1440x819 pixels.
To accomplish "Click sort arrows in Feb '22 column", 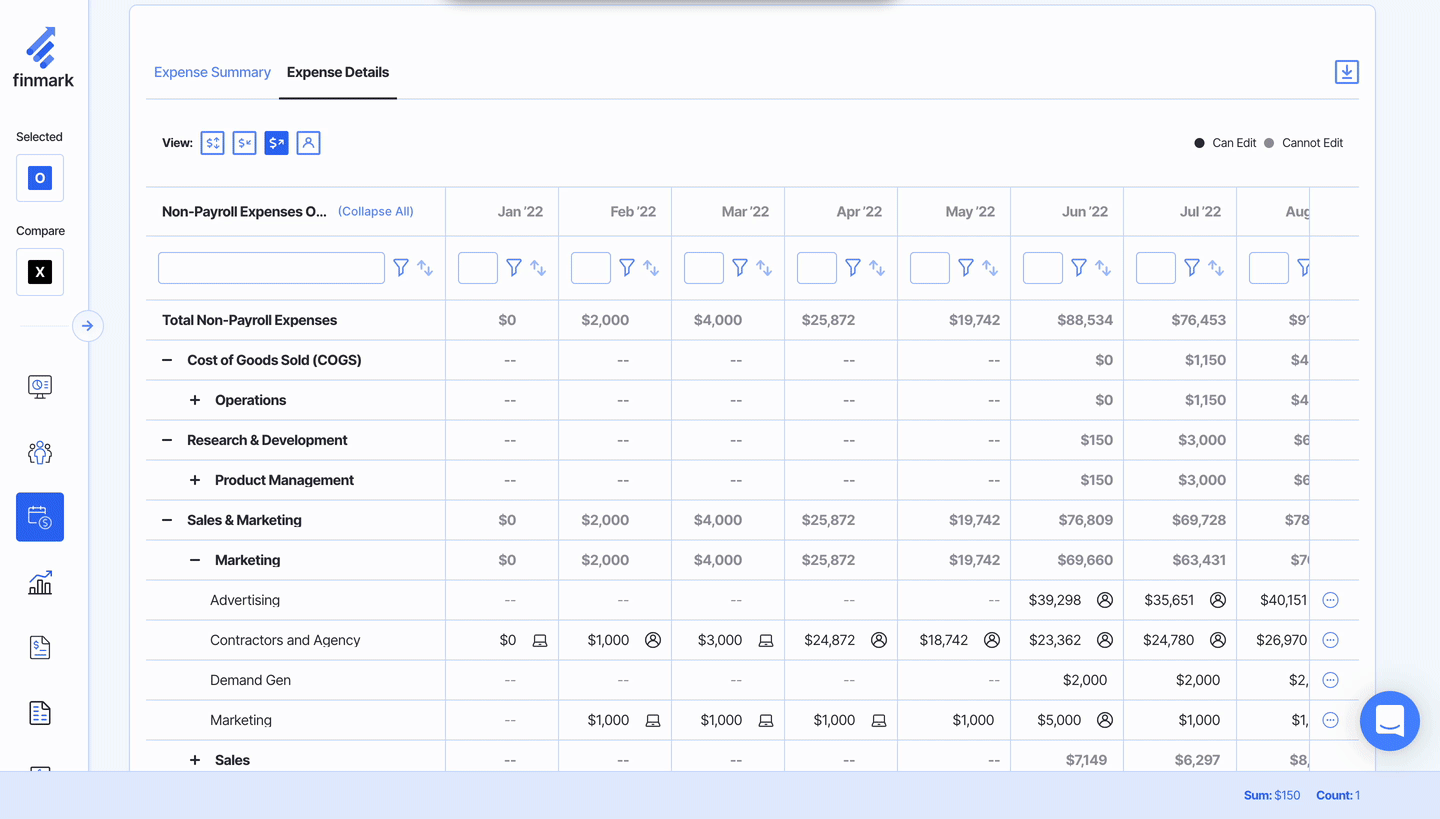I will click(x=651, y=268).
